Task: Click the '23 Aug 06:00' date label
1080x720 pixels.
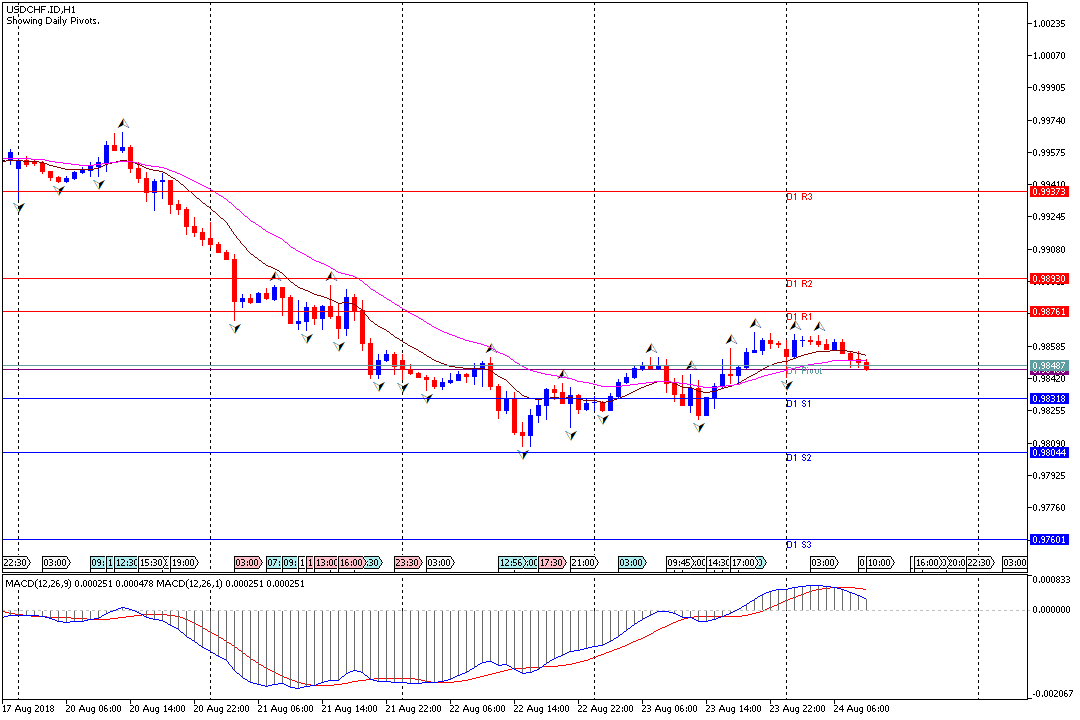Action: [x=669, y=708]
